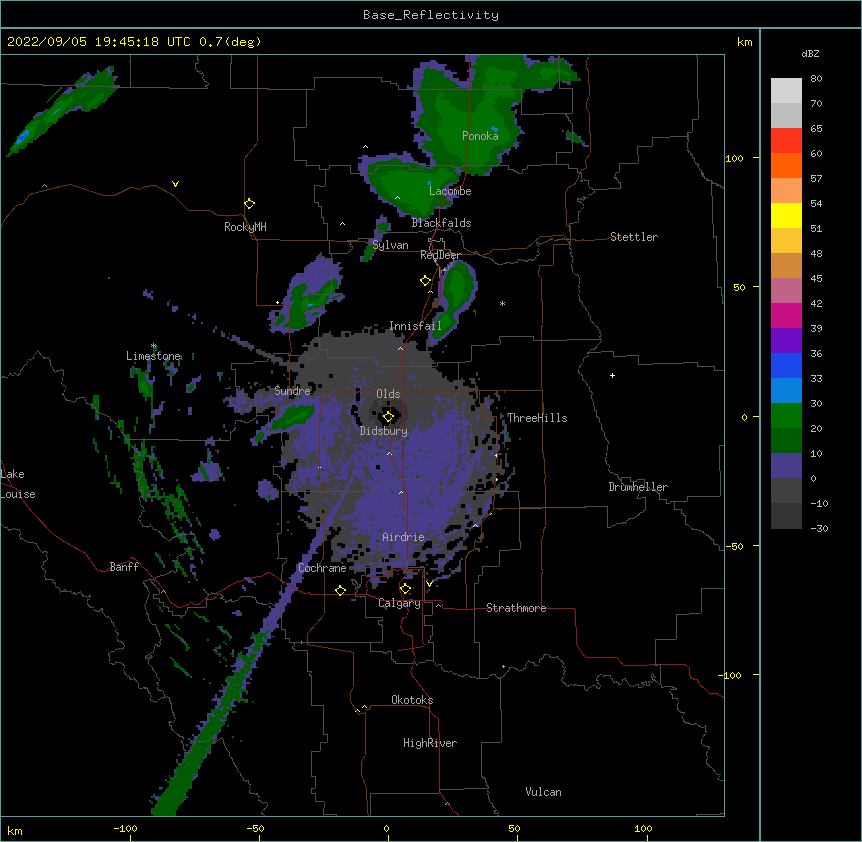862x842 pixels.
Task: Click the 0 tick label on the bottom axis
Action: coord(386,828)
